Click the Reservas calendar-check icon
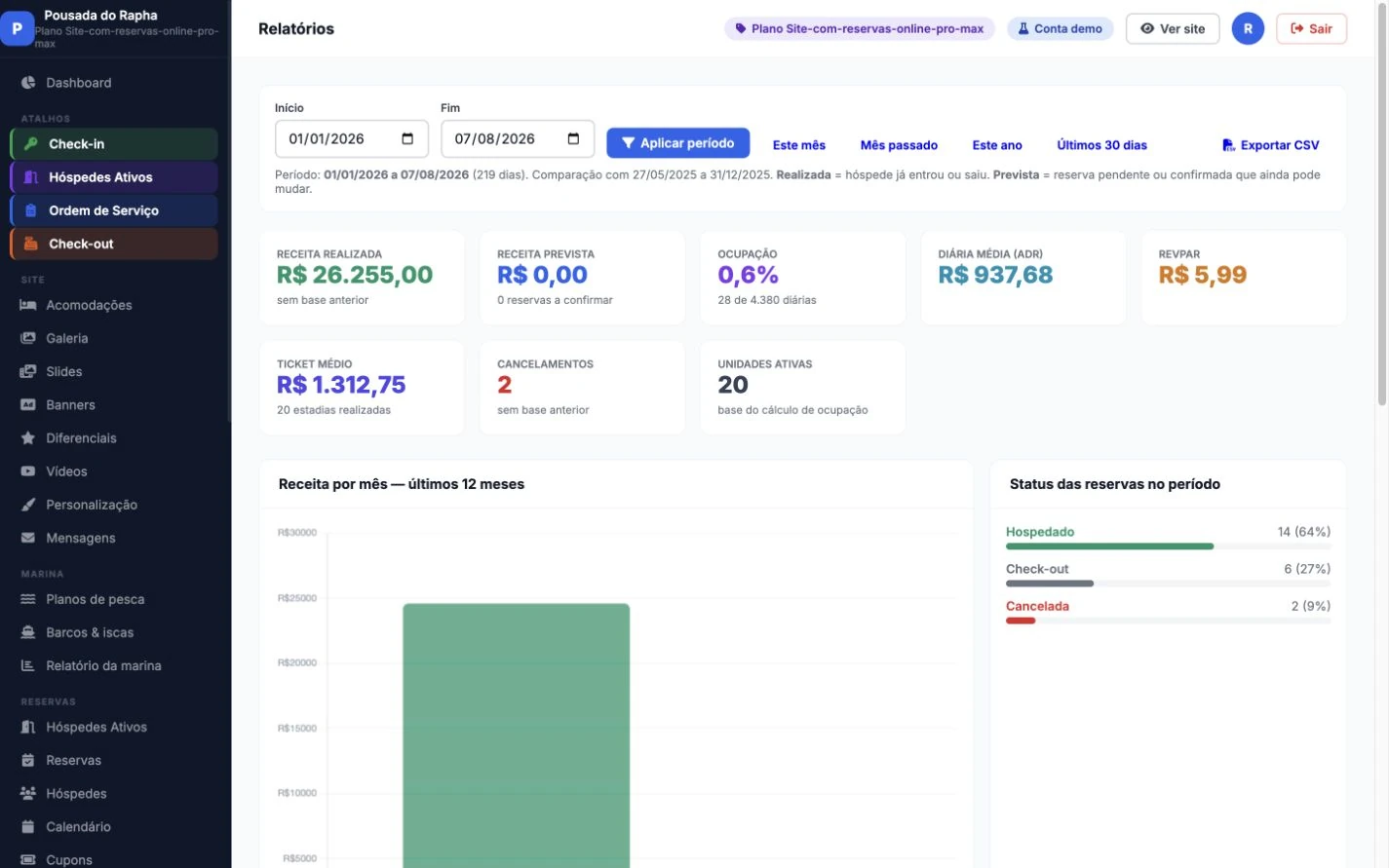This screenshot has height=868, width=1389. click(x=28, y=760)
